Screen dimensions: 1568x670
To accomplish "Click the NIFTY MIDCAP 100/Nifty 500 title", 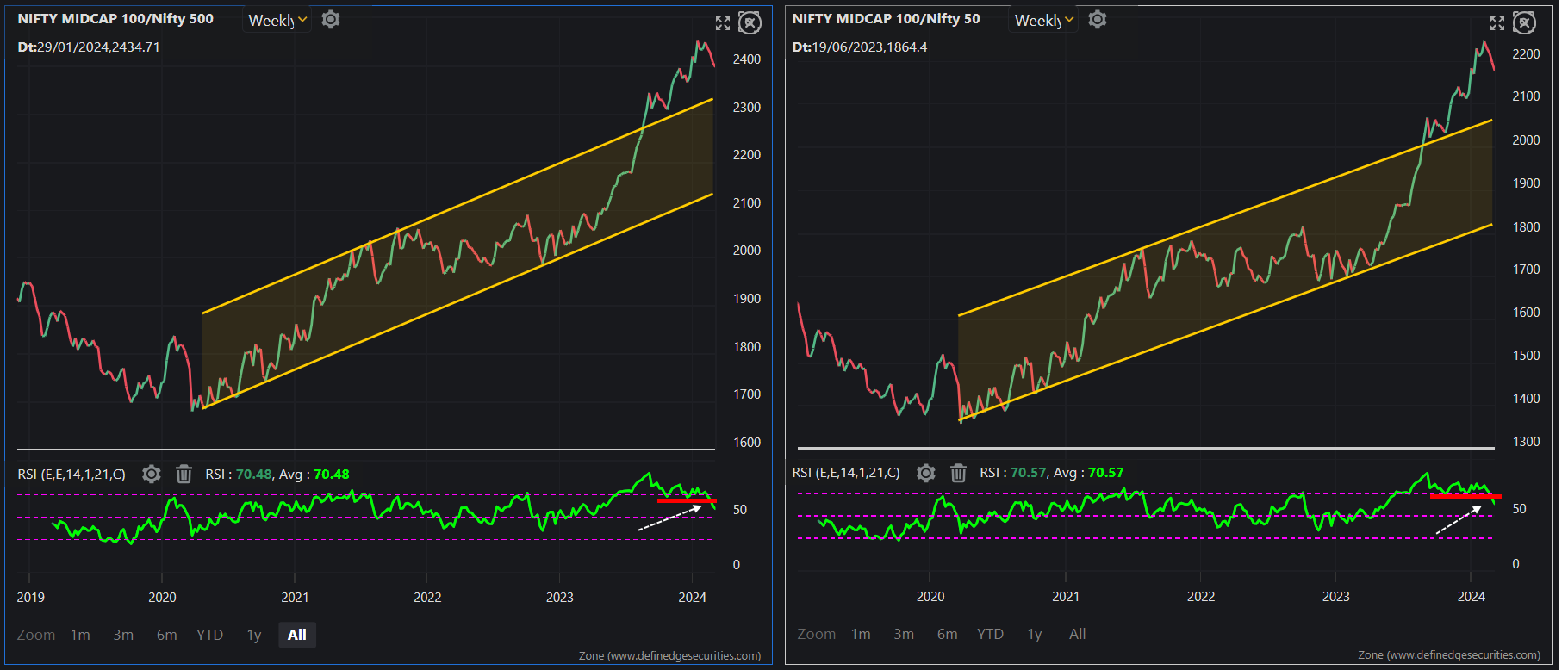I will 115,18.
